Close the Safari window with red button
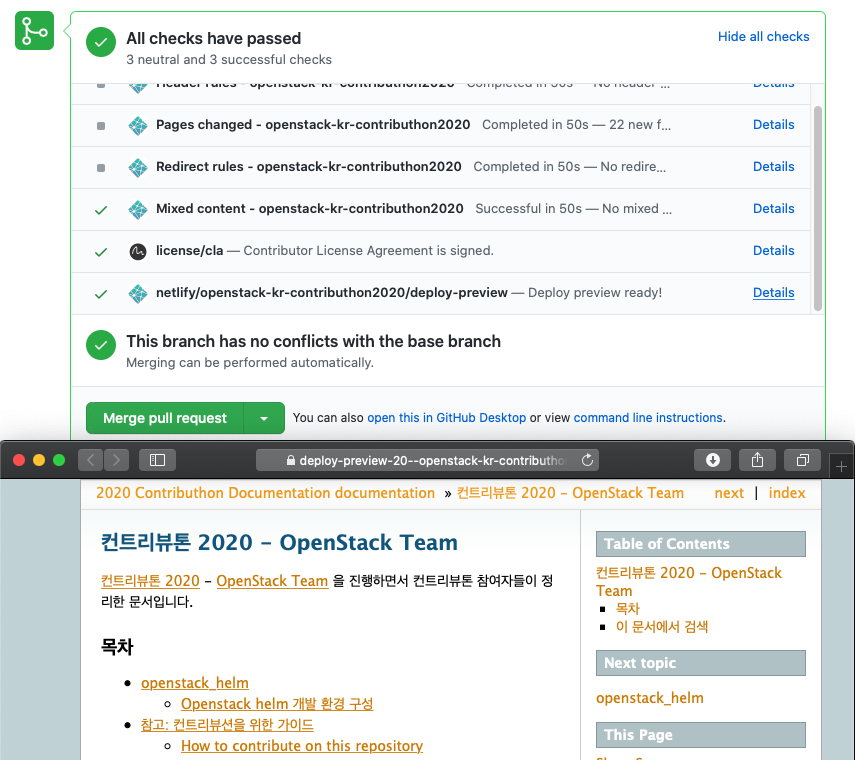Image resolution: width=855 pixels, height=760 pixels. click(x=19, y=460)
